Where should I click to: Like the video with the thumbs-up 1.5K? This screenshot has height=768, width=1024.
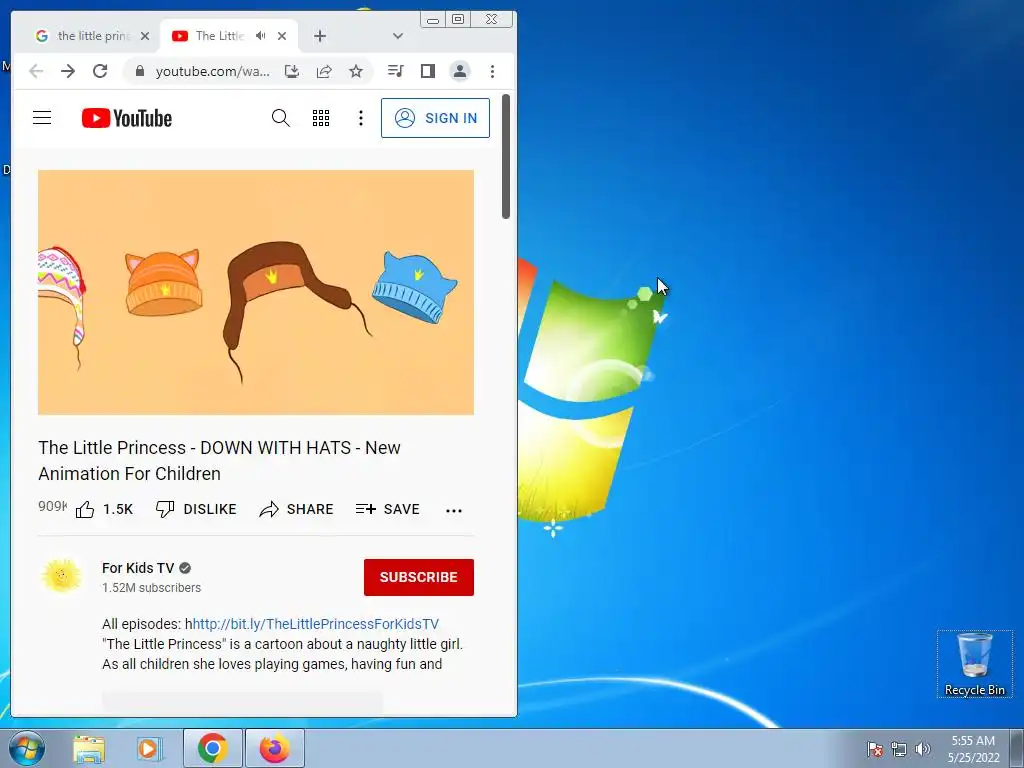(x=104, y=509)
